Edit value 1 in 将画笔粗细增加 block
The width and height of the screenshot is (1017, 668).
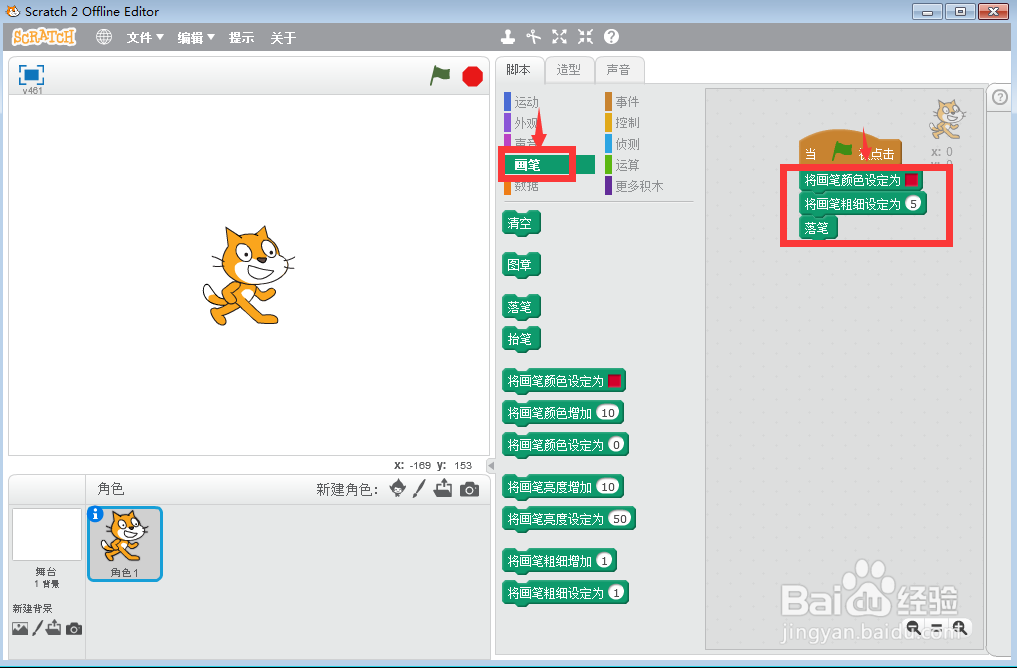point(604,560)
